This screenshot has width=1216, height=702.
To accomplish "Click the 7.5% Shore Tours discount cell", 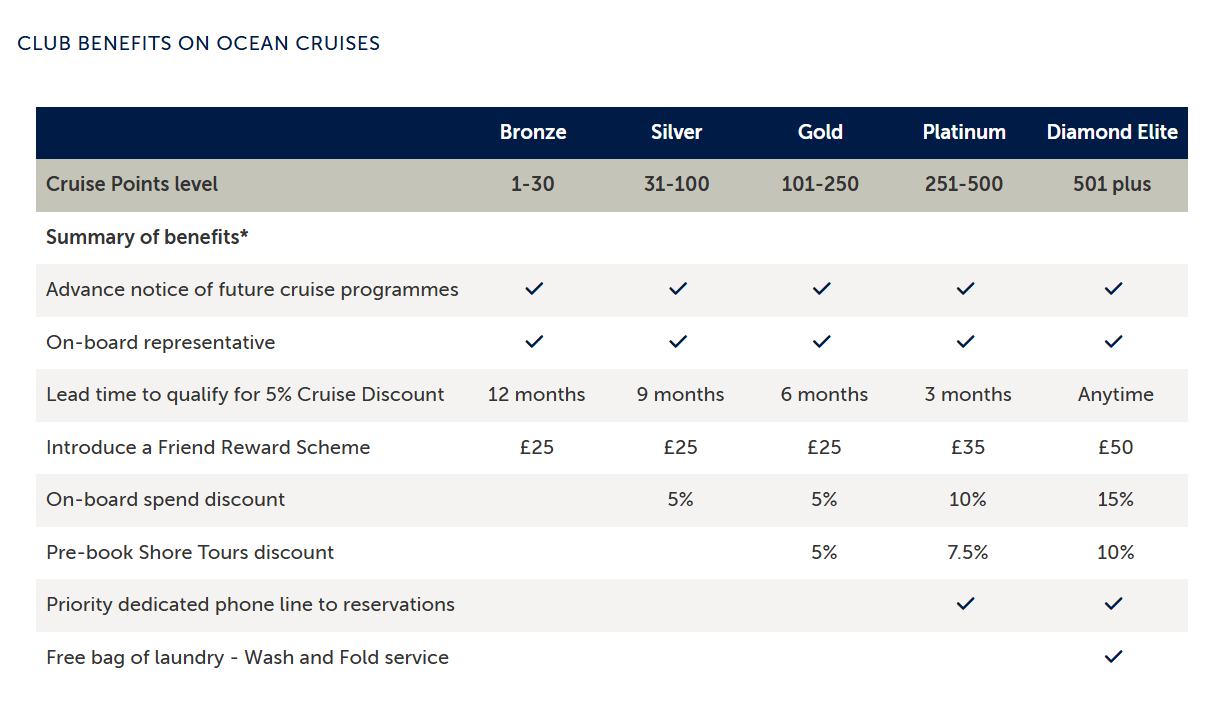I will (967, 552).
